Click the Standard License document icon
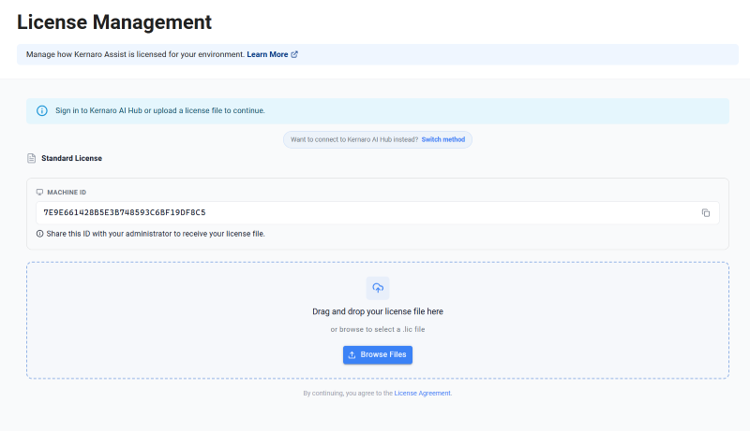Screen dimensions: 750x431 click(x=32, y=158)
